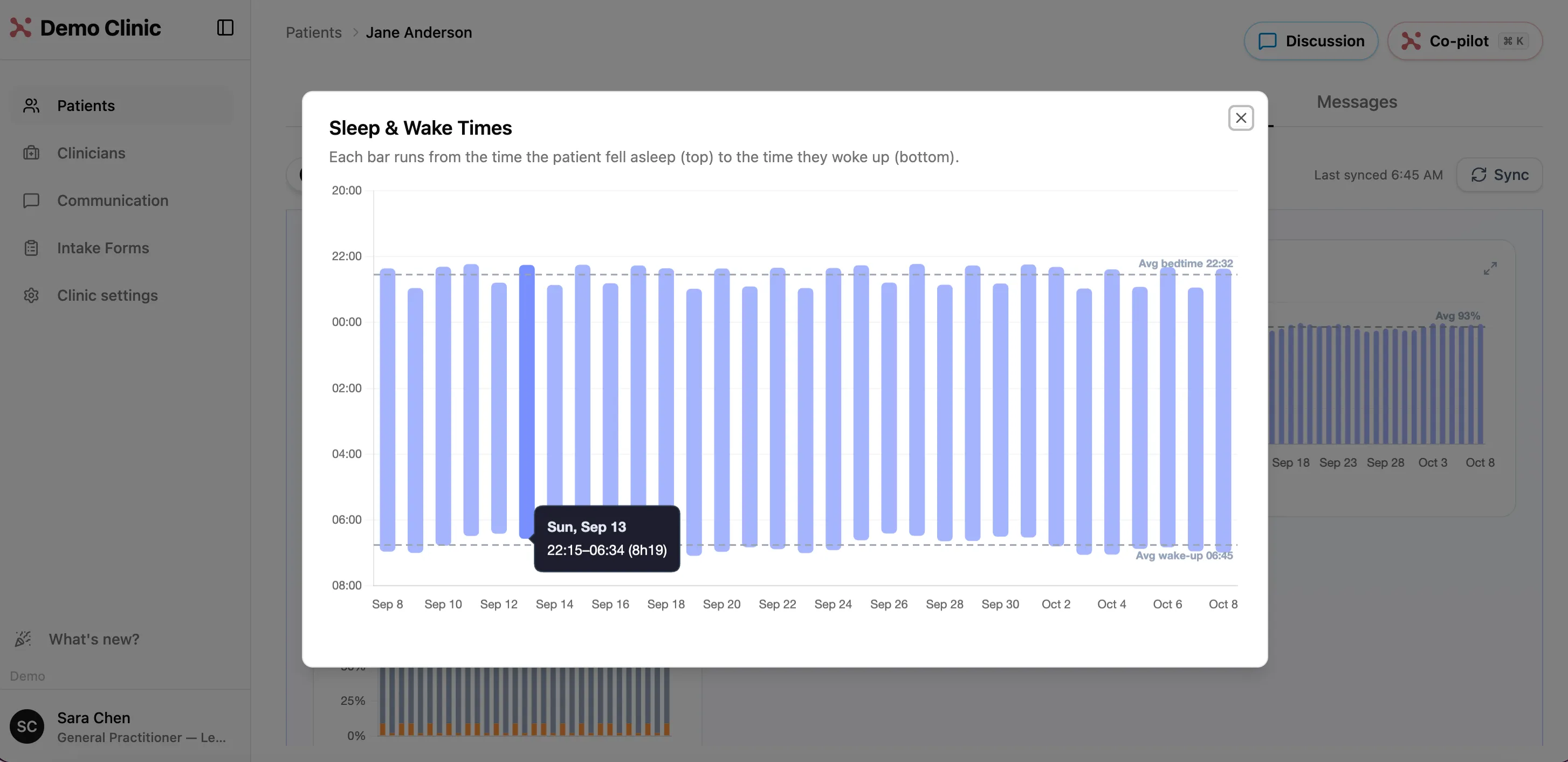This screenshot has width=1568, height=762.
Task: Click the SC user avatar
Action: 27,726
